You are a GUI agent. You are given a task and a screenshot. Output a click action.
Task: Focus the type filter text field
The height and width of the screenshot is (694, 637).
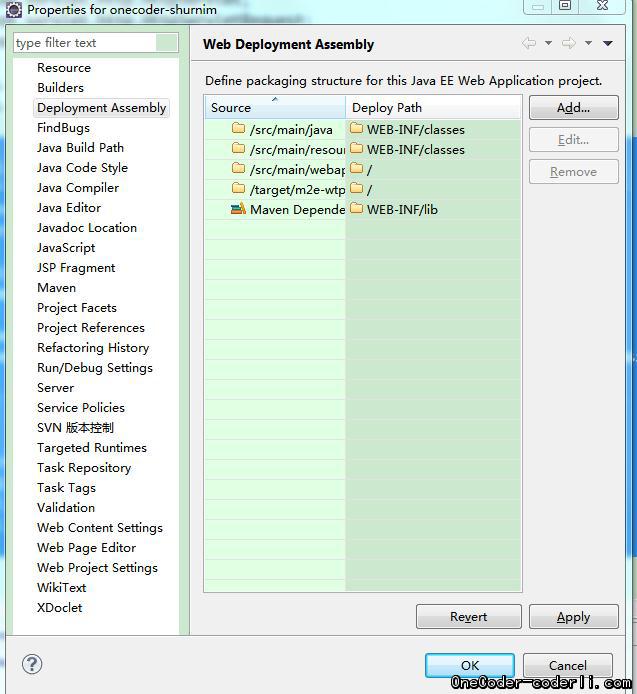pyautogui.click(x=85, y=43)
